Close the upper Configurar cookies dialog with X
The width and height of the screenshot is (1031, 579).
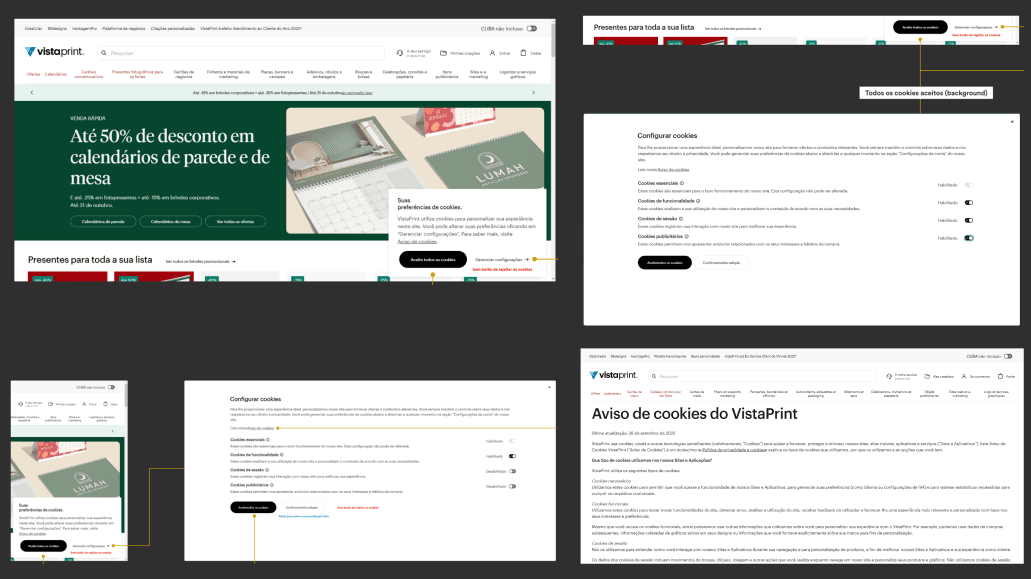1012,122
